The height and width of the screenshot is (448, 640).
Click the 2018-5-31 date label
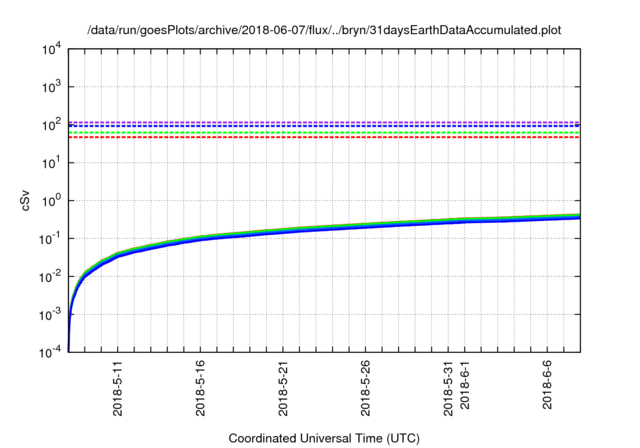(x=448, y=388)
